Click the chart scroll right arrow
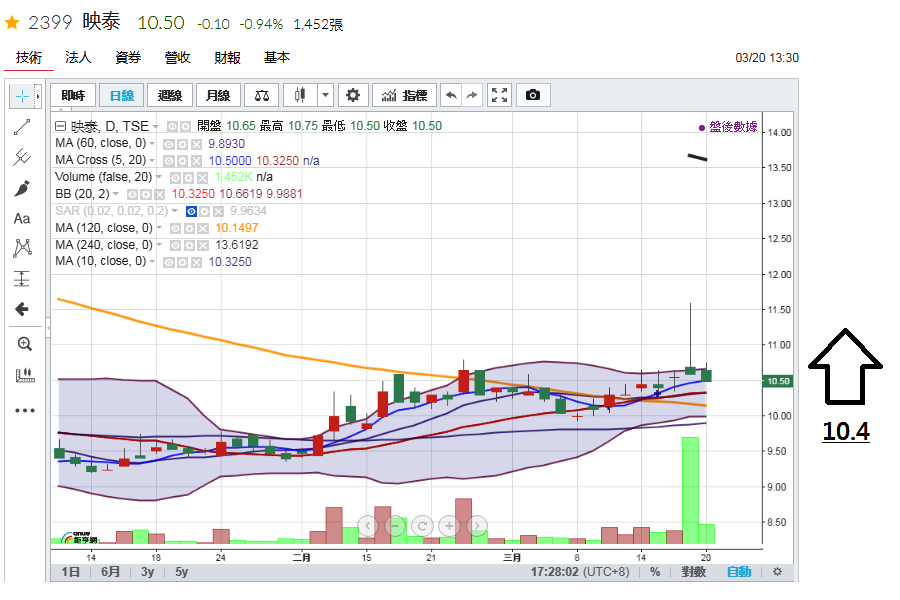 (477, 525)
